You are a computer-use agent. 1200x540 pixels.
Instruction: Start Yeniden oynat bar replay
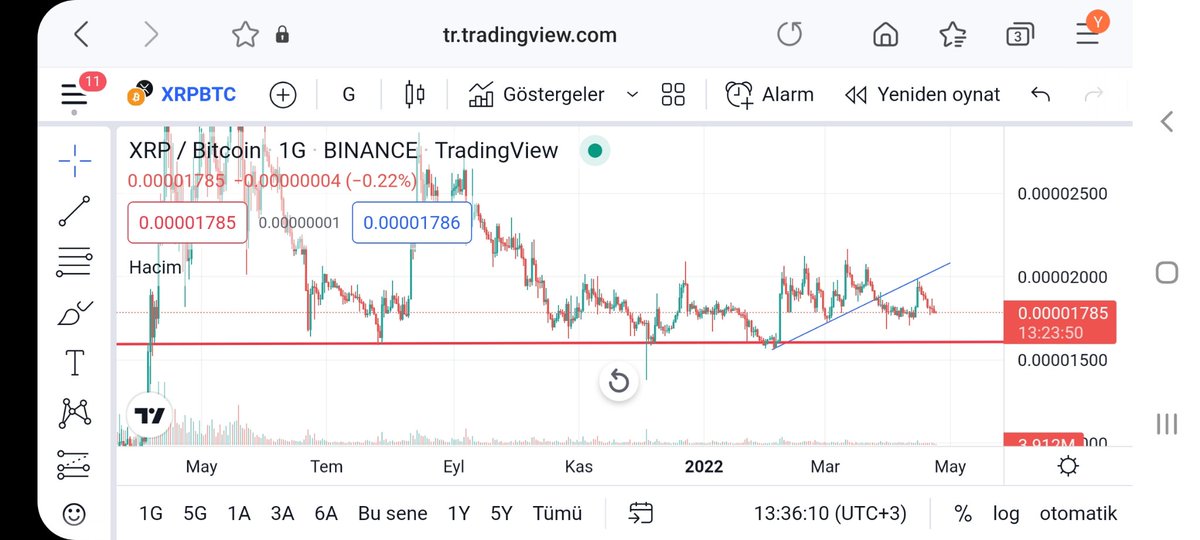click(x=922, y=95)
